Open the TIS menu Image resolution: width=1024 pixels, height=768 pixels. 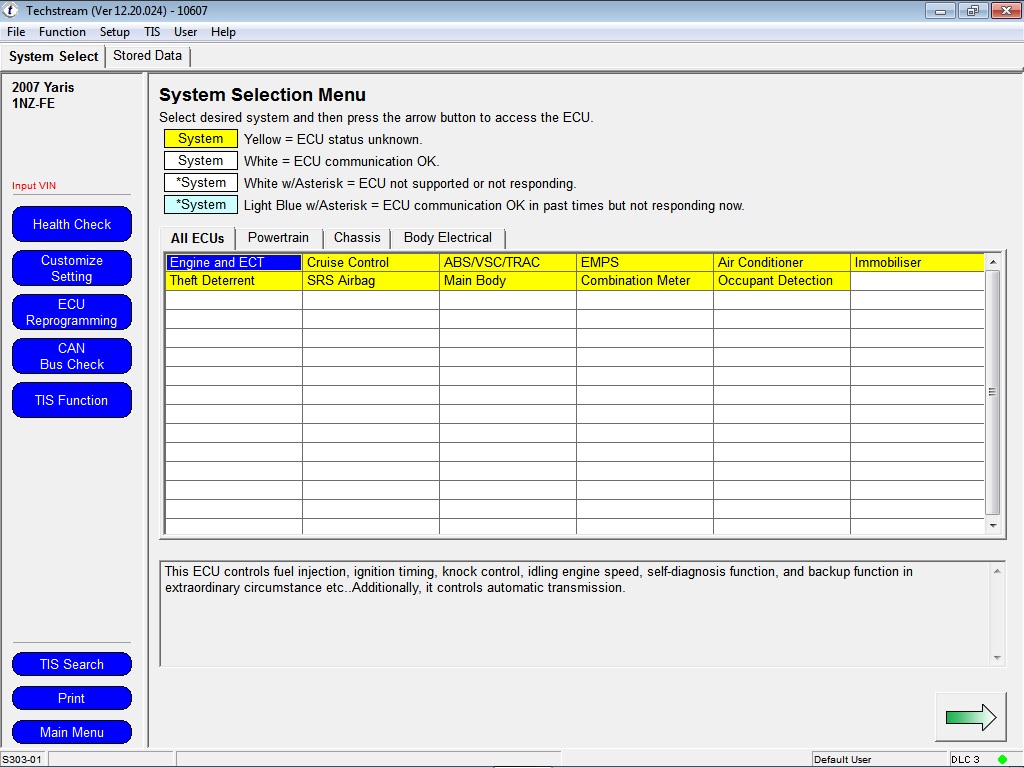coord(152,31)
